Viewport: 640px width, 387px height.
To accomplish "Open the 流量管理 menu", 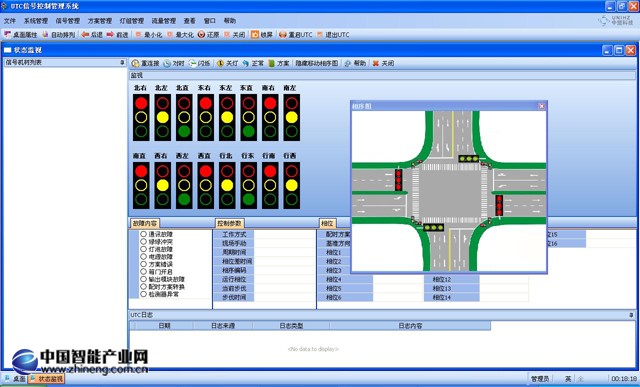I will pos(164,21).
